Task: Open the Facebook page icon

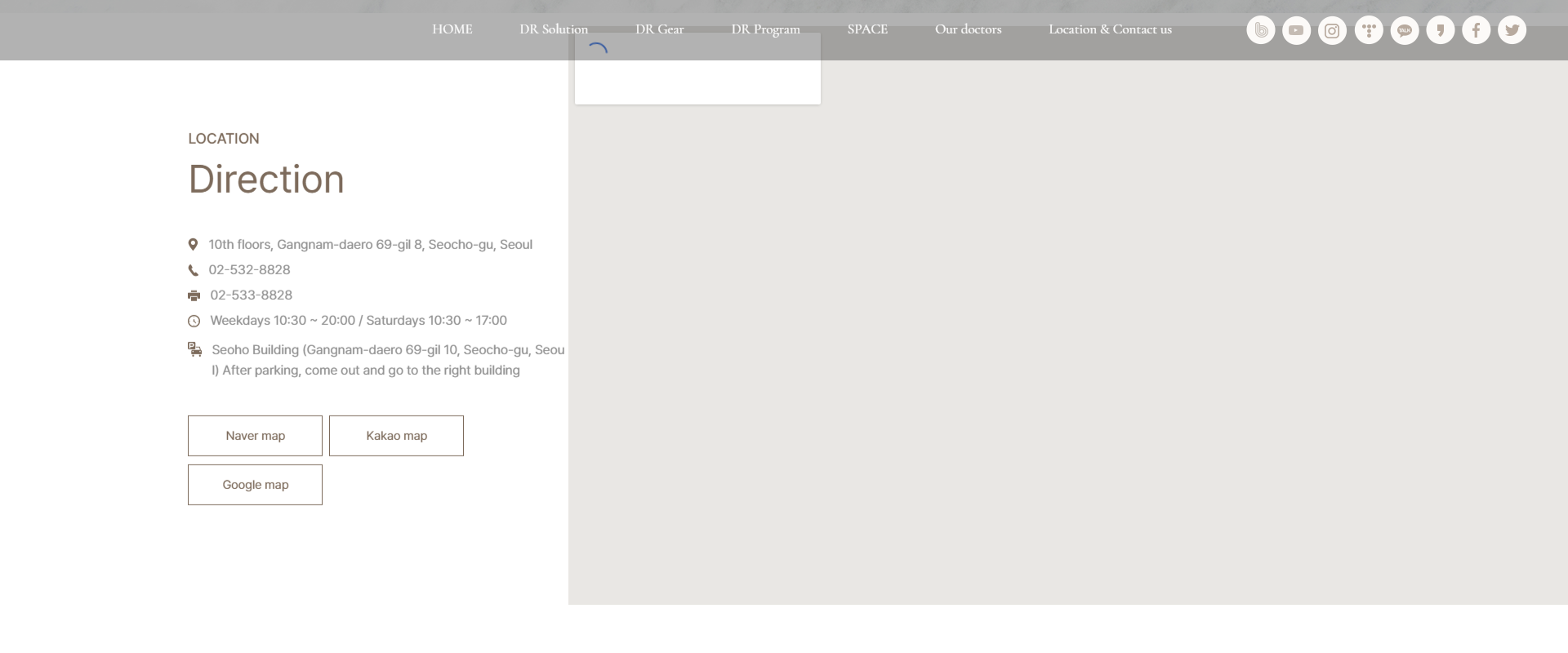Action: (1476, 30)
